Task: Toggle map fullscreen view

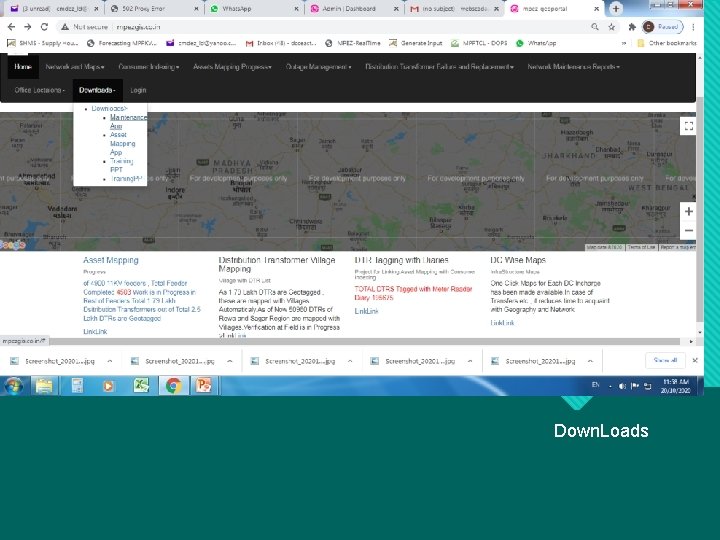Action: (688, 126)
